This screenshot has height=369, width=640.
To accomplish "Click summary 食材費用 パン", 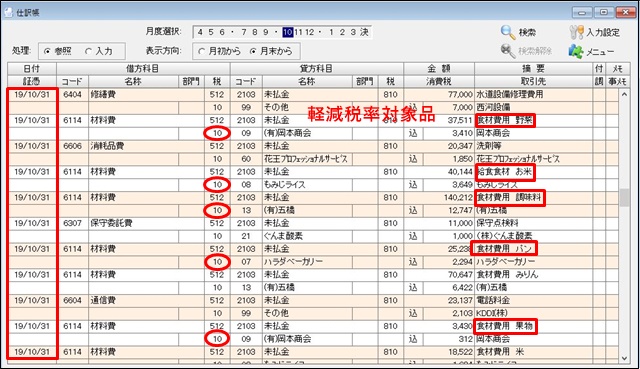I will point(504,249).
